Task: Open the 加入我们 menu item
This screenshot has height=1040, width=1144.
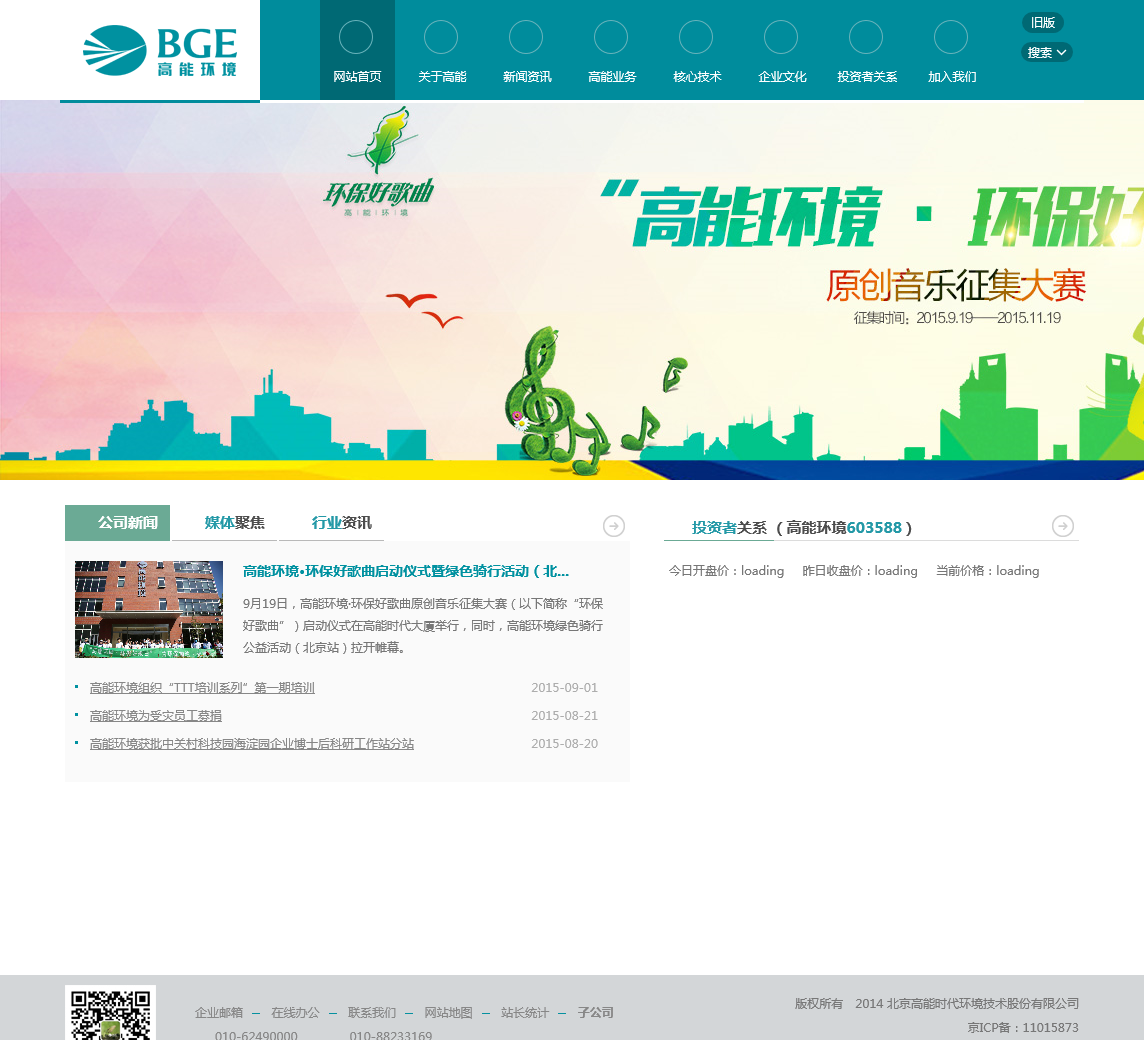Action: click(952, 77)
